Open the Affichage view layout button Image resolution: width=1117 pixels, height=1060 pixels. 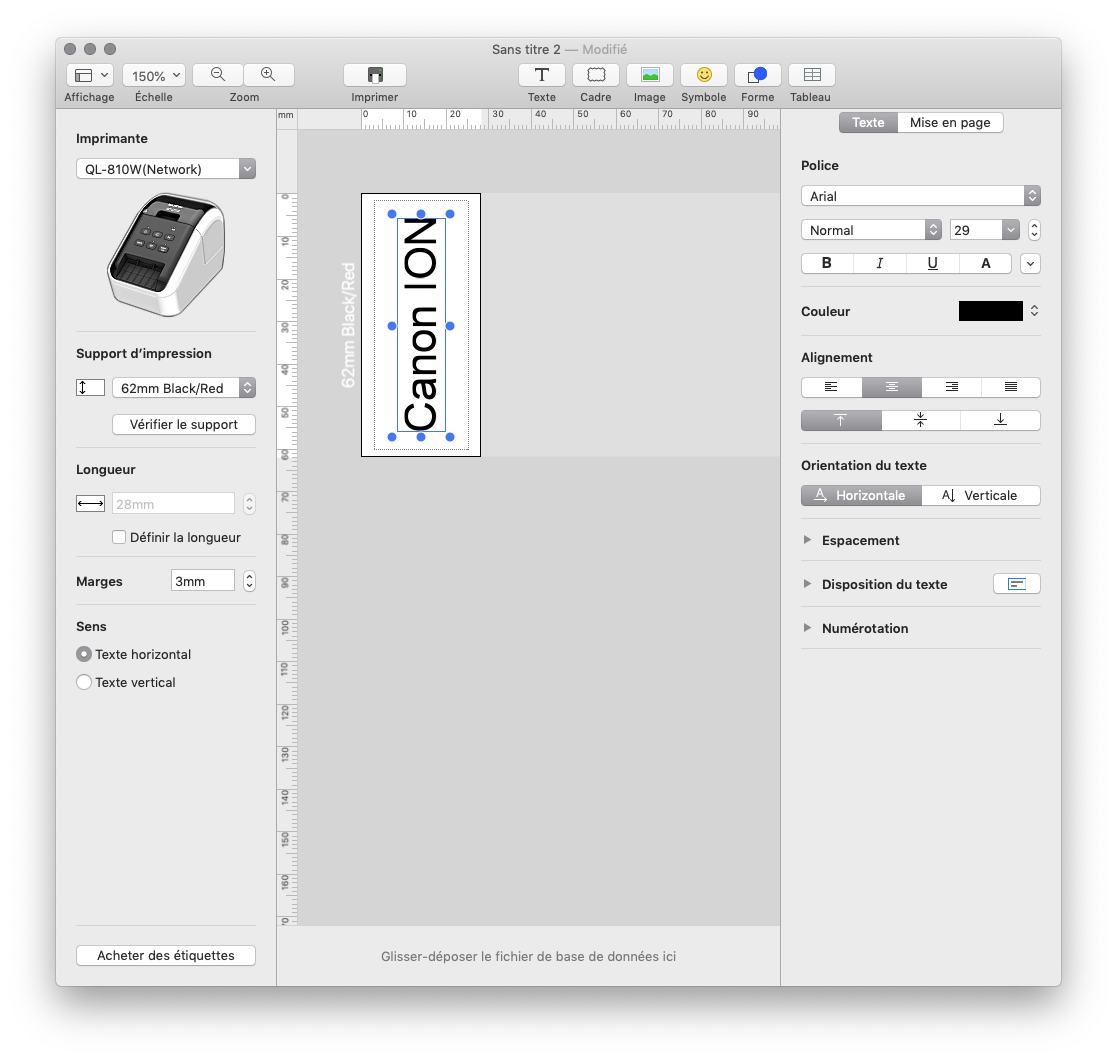(90, 75)
